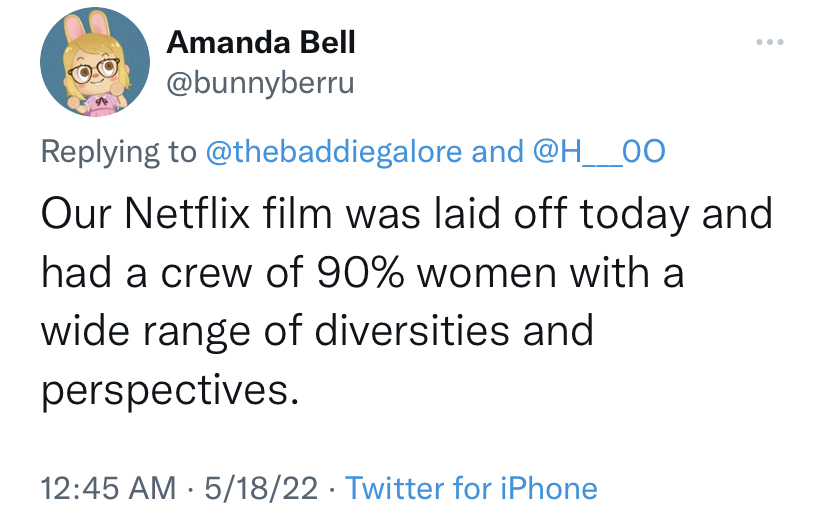828x532 pixels.
Task: Open the @bunnyberru handle
Action: [x=260, y=83]
